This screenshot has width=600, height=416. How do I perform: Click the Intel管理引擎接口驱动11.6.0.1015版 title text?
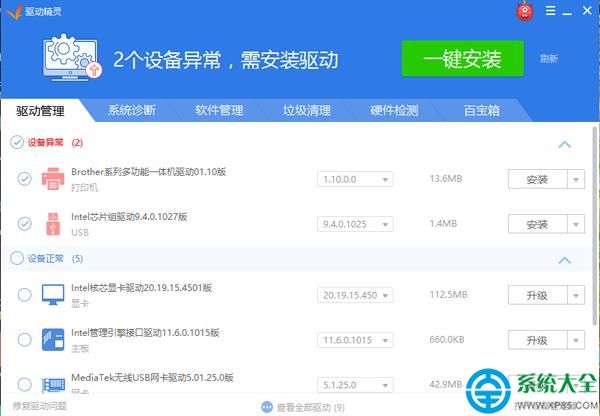[x=145, y=332]
